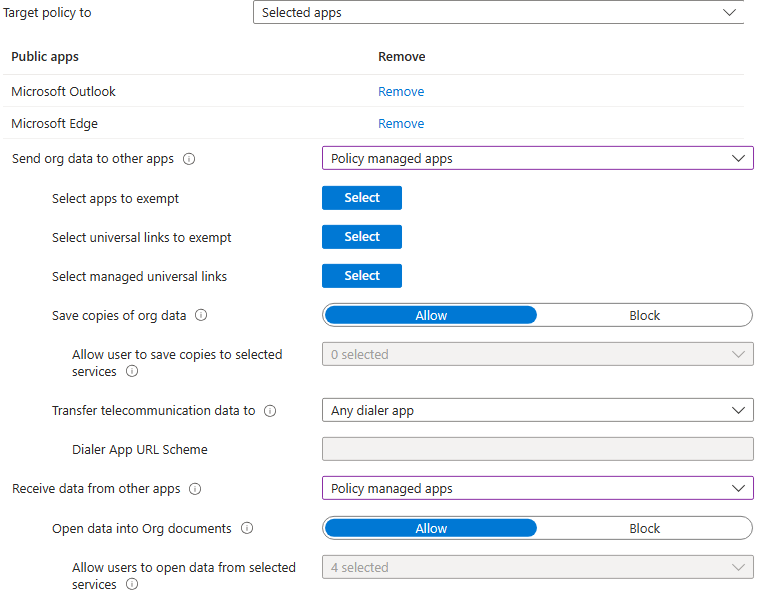Remove Microsoft Outlook from public apps
The image size is (764, 610).
coord(401,92)
